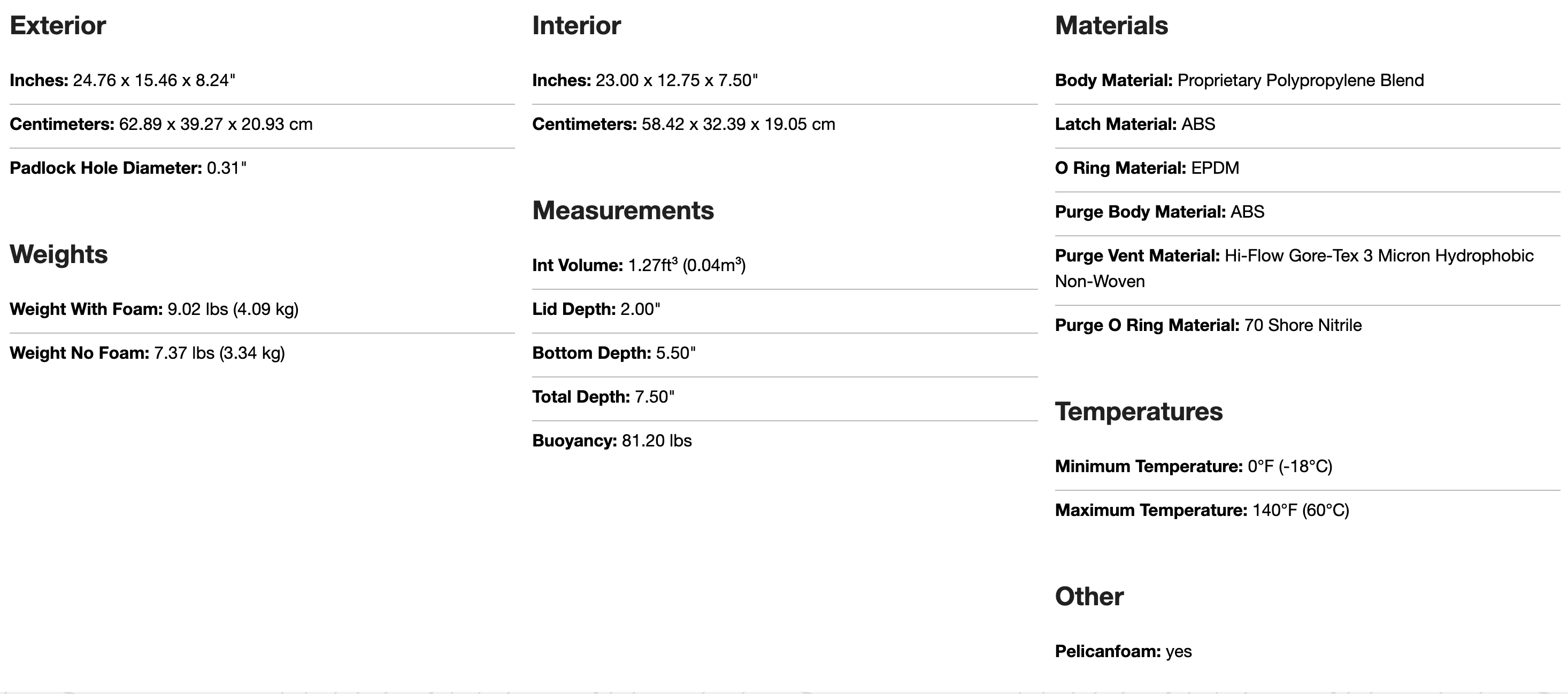Click the Exterior Centimeters dimensions row
The image size is (1568, 694).
[160, 124]
